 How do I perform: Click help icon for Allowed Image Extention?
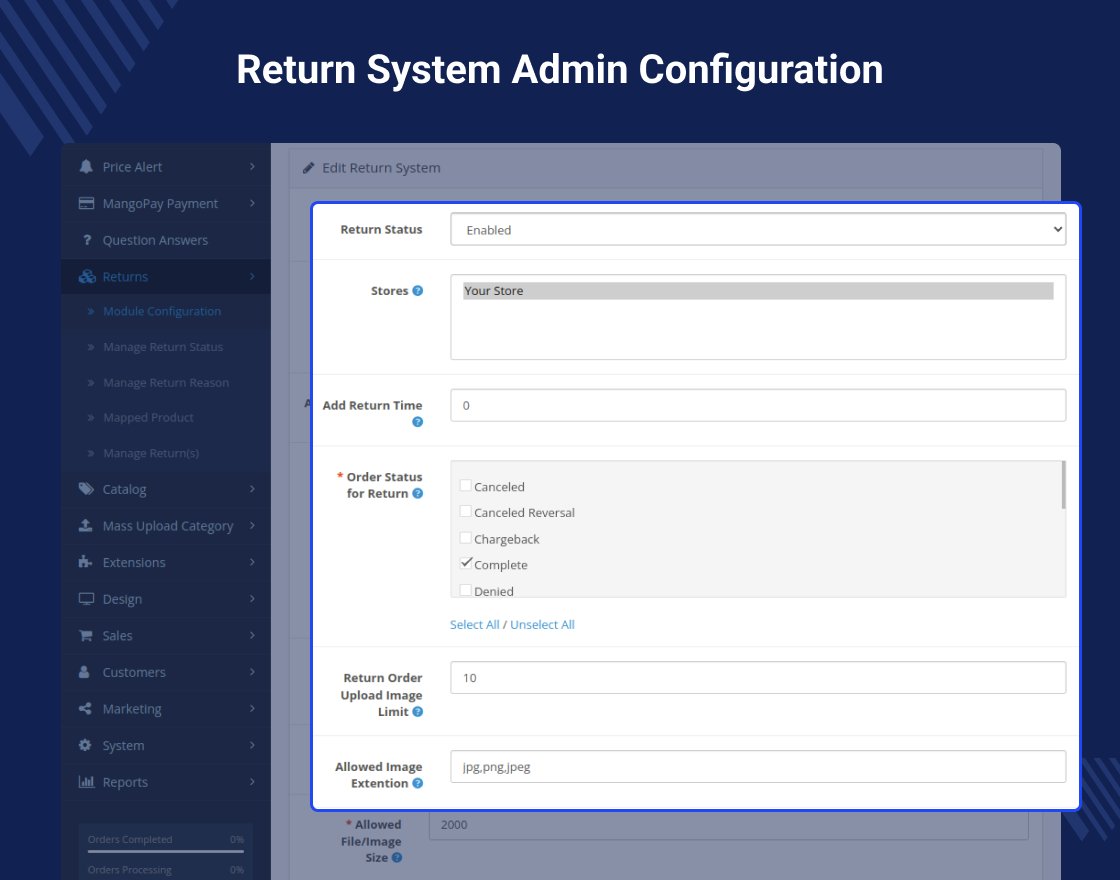tap(418, 784)
